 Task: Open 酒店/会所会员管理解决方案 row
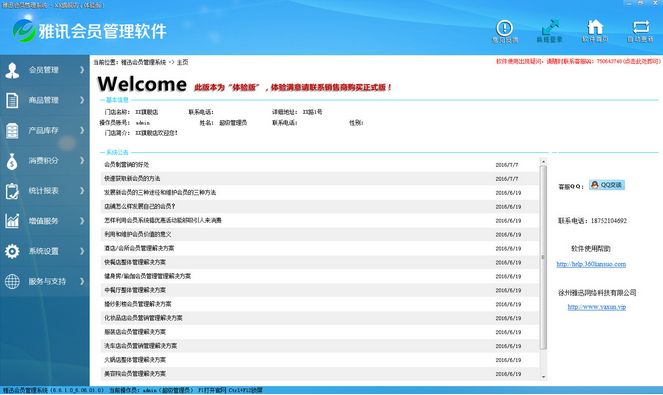pos(319,248)
